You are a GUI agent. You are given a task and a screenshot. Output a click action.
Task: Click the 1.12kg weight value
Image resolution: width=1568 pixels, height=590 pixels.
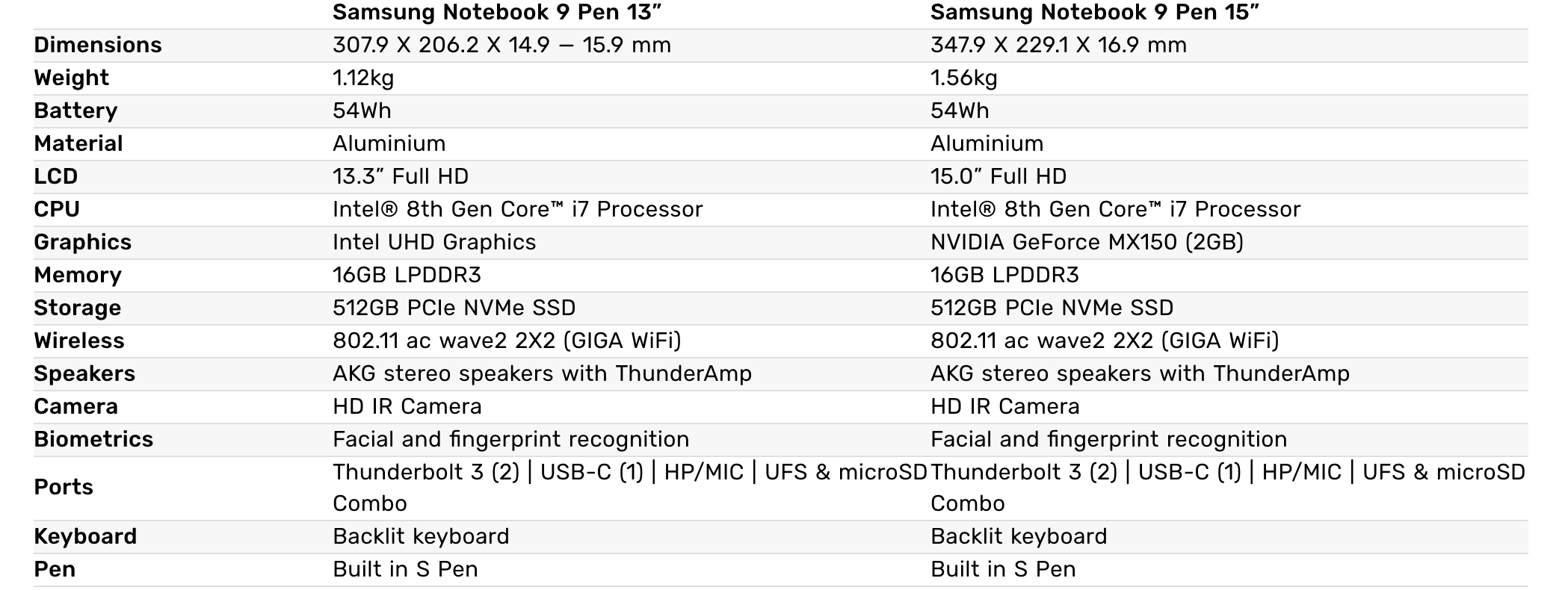click(x=363, y=78)
